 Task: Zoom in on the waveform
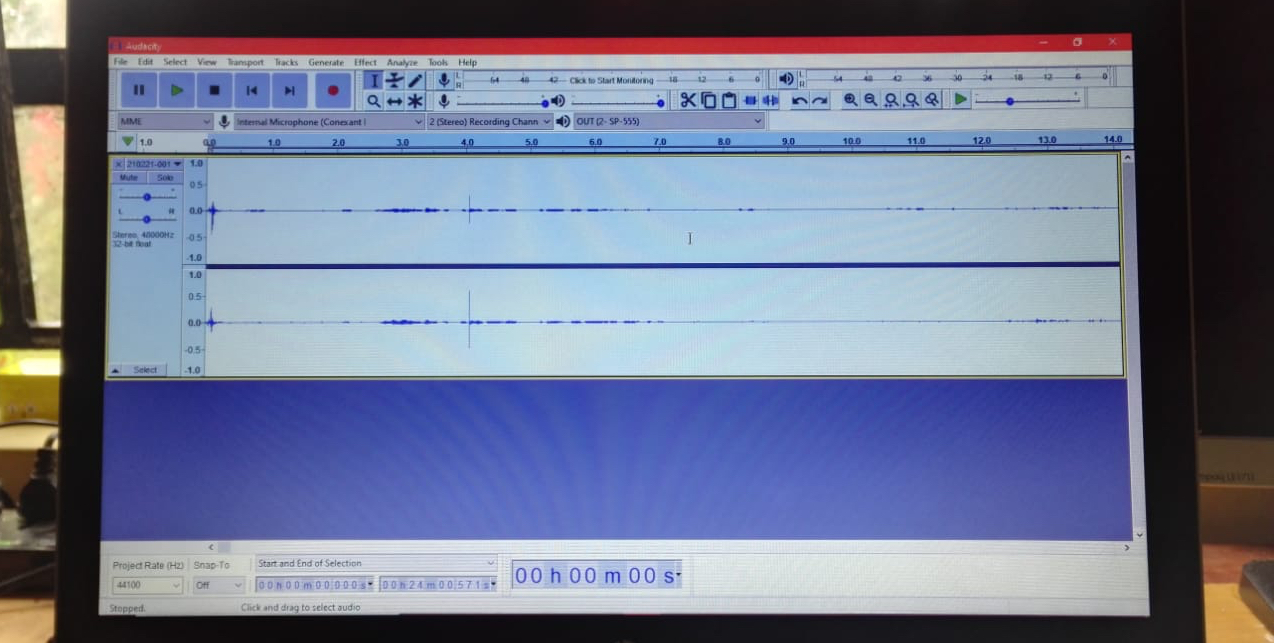pos(850,100)
